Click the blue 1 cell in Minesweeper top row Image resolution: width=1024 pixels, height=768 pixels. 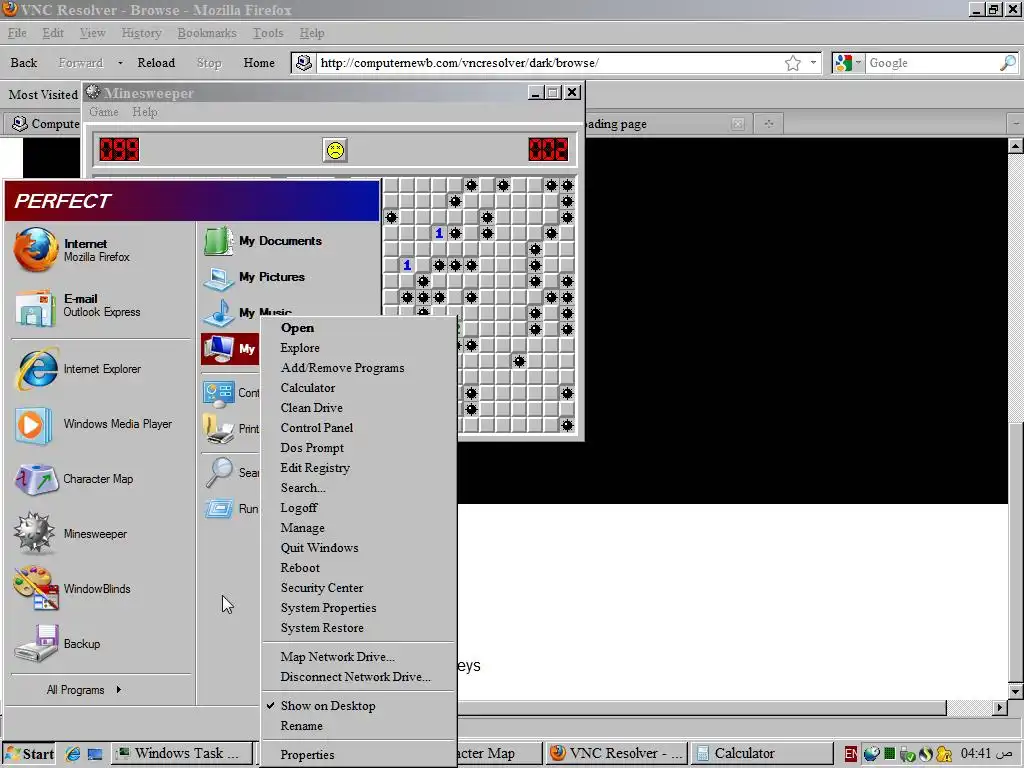click(x=439, y=233)
